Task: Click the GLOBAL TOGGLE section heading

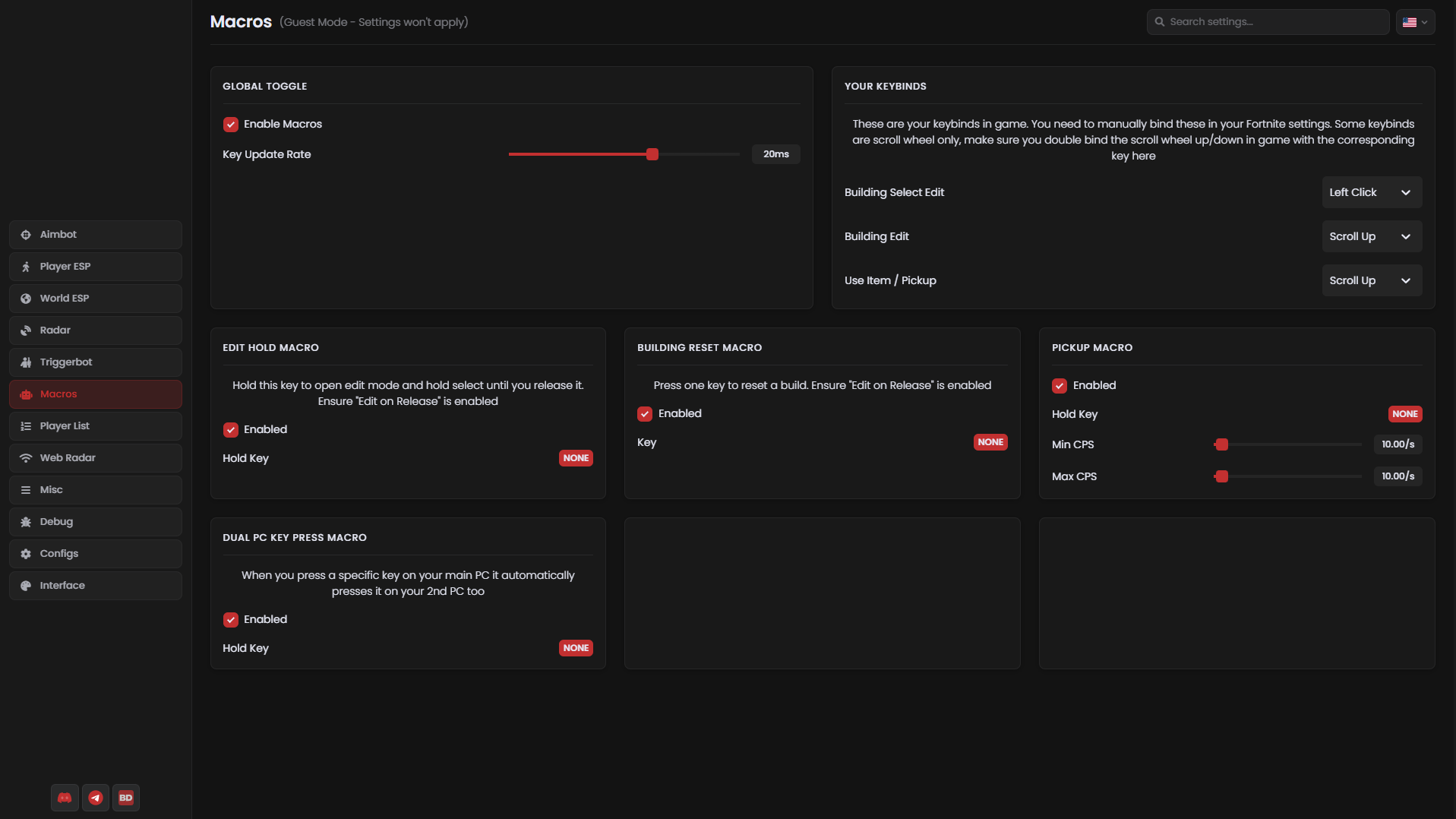Action: pyautogui.click(x=265, y=87)
